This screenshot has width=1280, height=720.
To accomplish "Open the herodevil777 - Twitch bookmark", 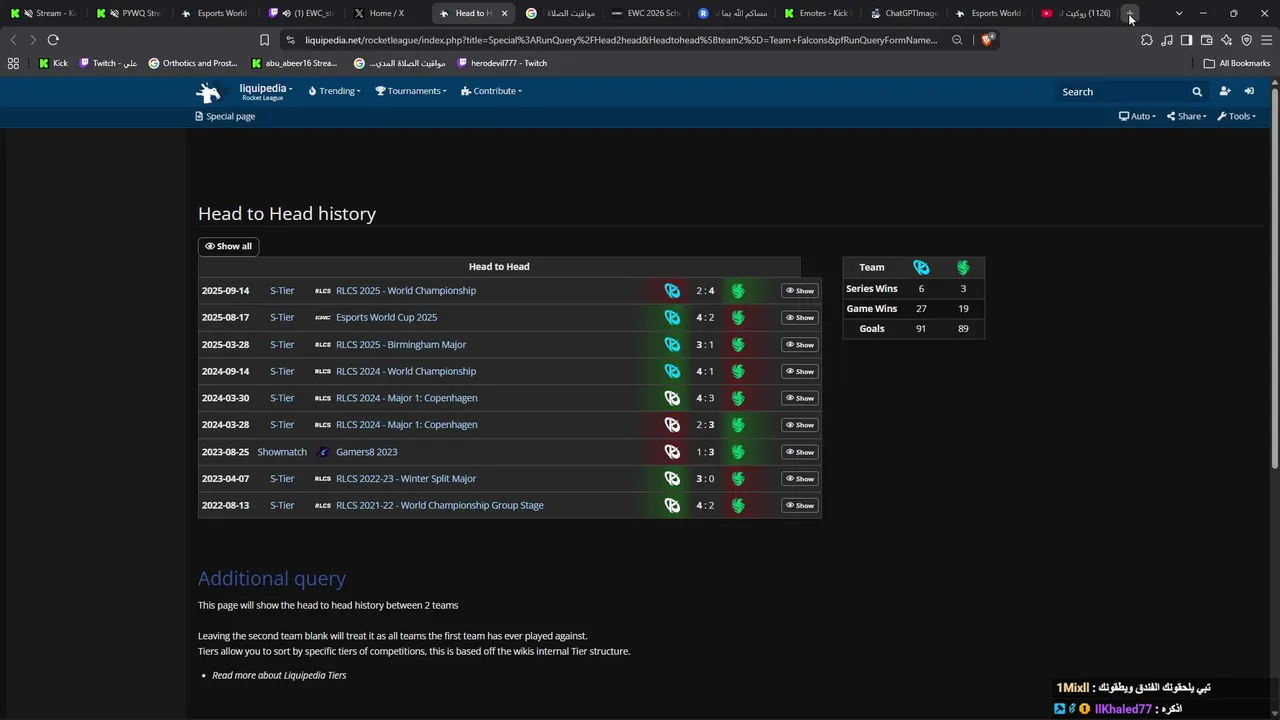I will click(502, 63).
